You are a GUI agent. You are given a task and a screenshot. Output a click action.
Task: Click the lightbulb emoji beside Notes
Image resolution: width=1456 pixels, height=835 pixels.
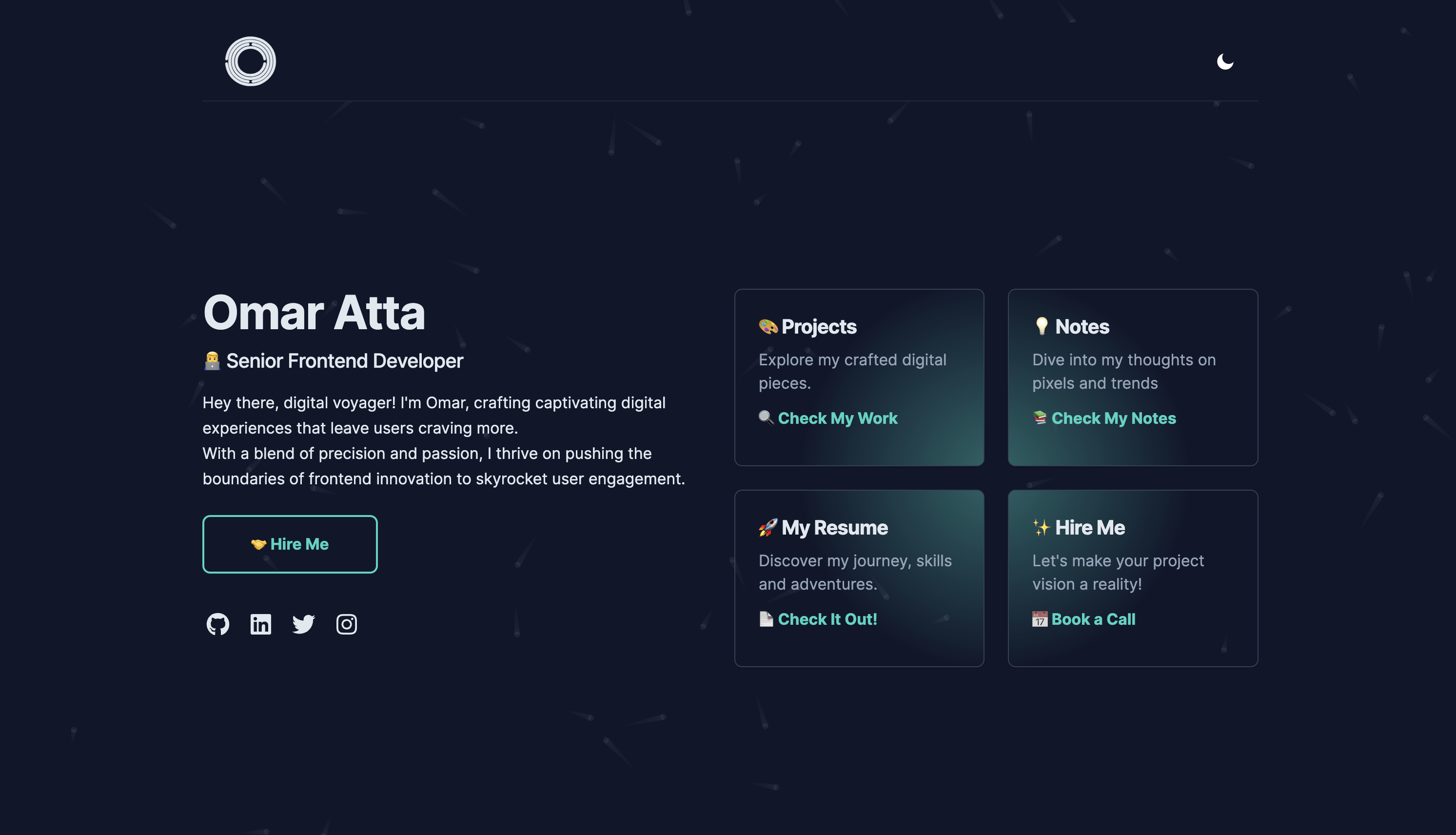pos(1042,326)
